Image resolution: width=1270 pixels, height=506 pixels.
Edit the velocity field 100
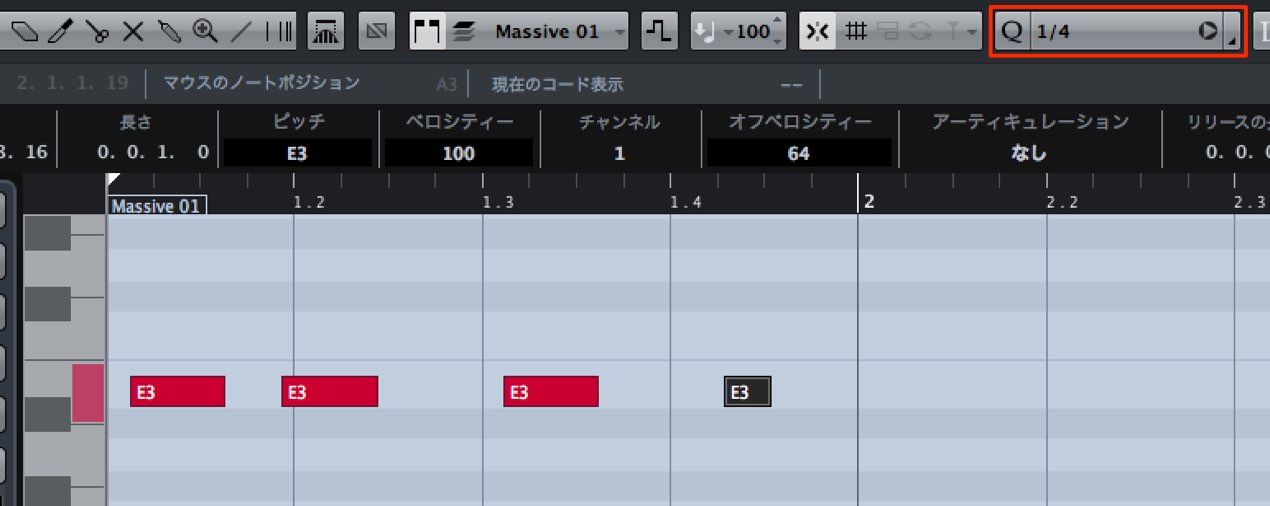[459, 153]
